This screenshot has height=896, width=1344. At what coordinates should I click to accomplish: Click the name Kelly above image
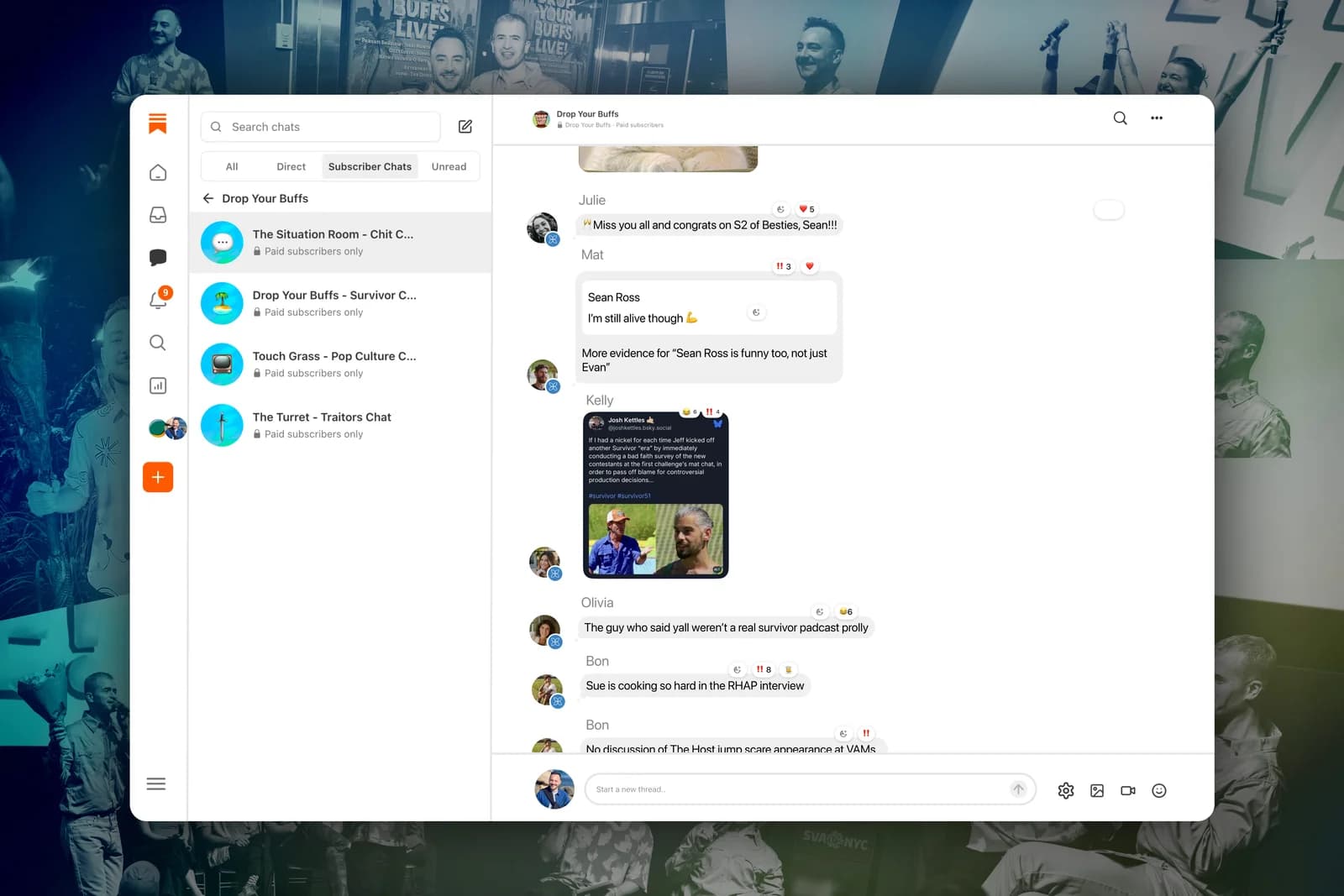coord(599,400)
